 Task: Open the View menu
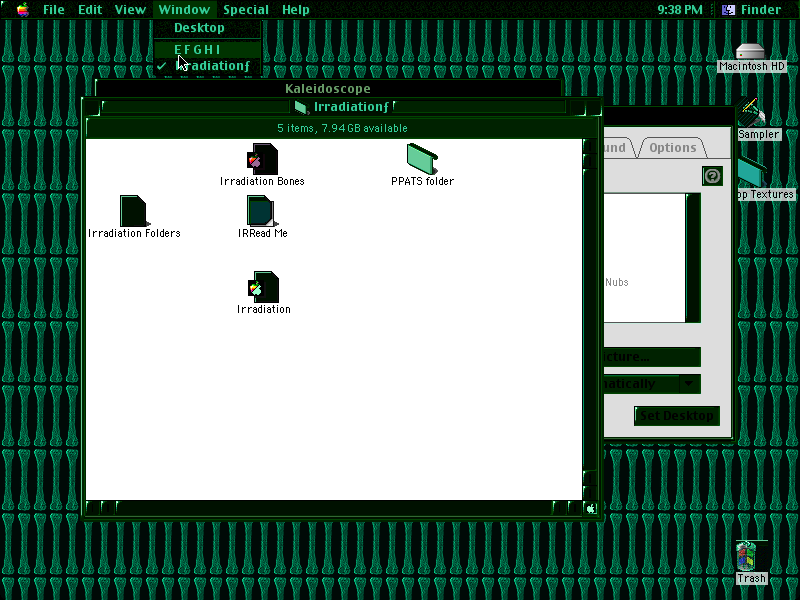coord(130,10)
